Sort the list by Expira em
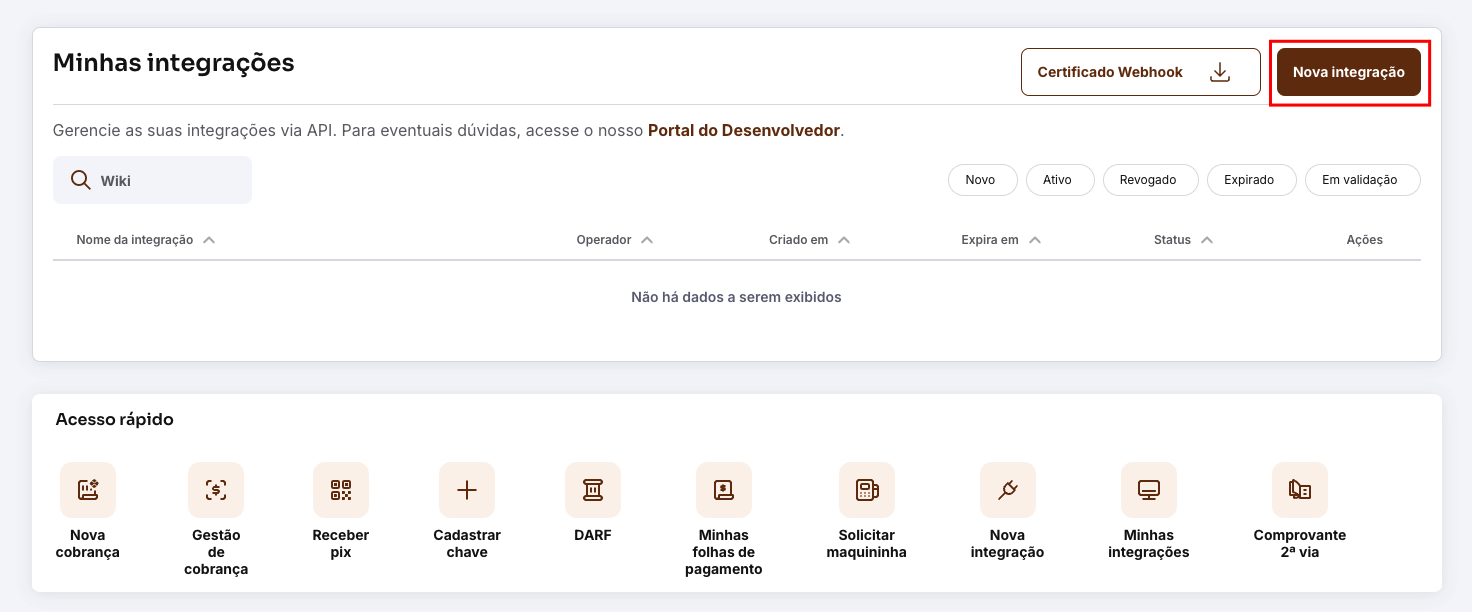Image resolution: width=1472 pixels, height=612 pixels. coord(1000,239)
